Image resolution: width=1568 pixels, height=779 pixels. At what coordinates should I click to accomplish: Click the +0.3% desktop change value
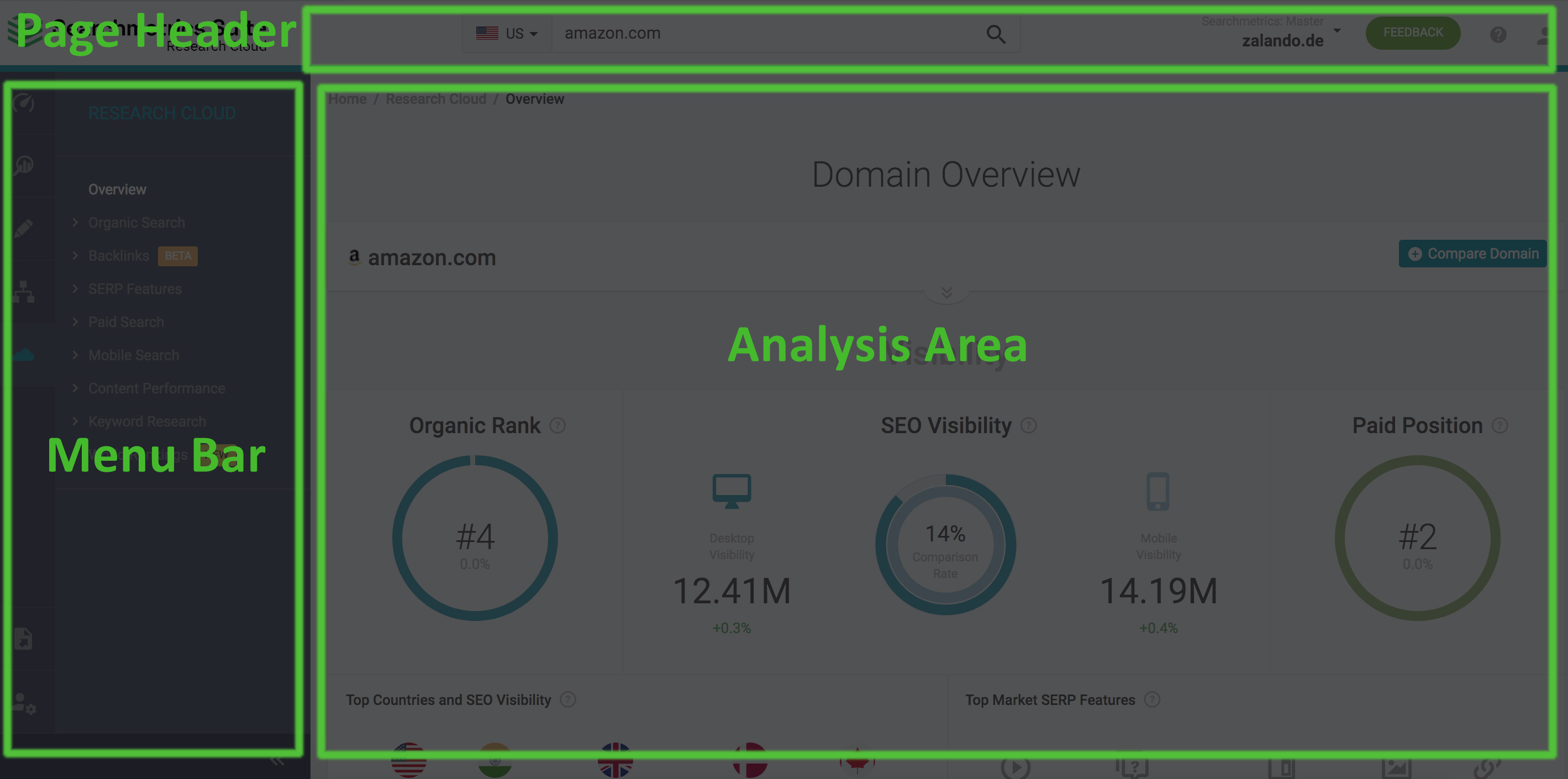[732, 628]
